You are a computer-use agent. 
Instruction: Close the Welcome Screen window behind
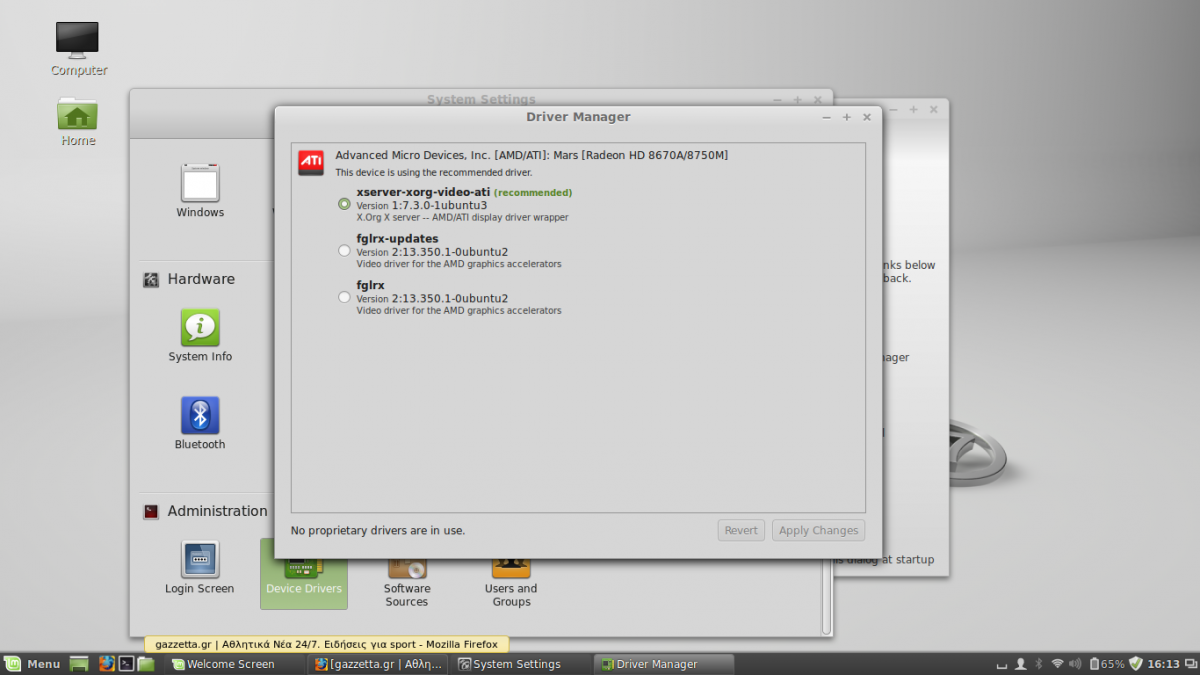point(934,109)
